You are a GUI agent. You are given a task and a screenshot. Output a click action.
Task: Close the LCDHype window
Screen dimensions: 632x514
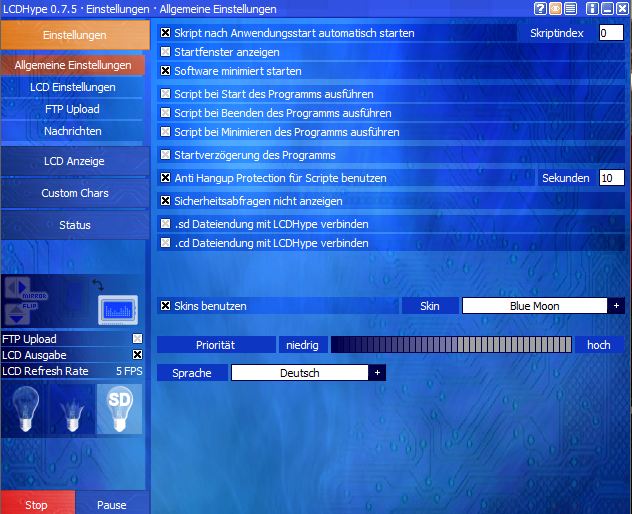click(x=623, y=8)
